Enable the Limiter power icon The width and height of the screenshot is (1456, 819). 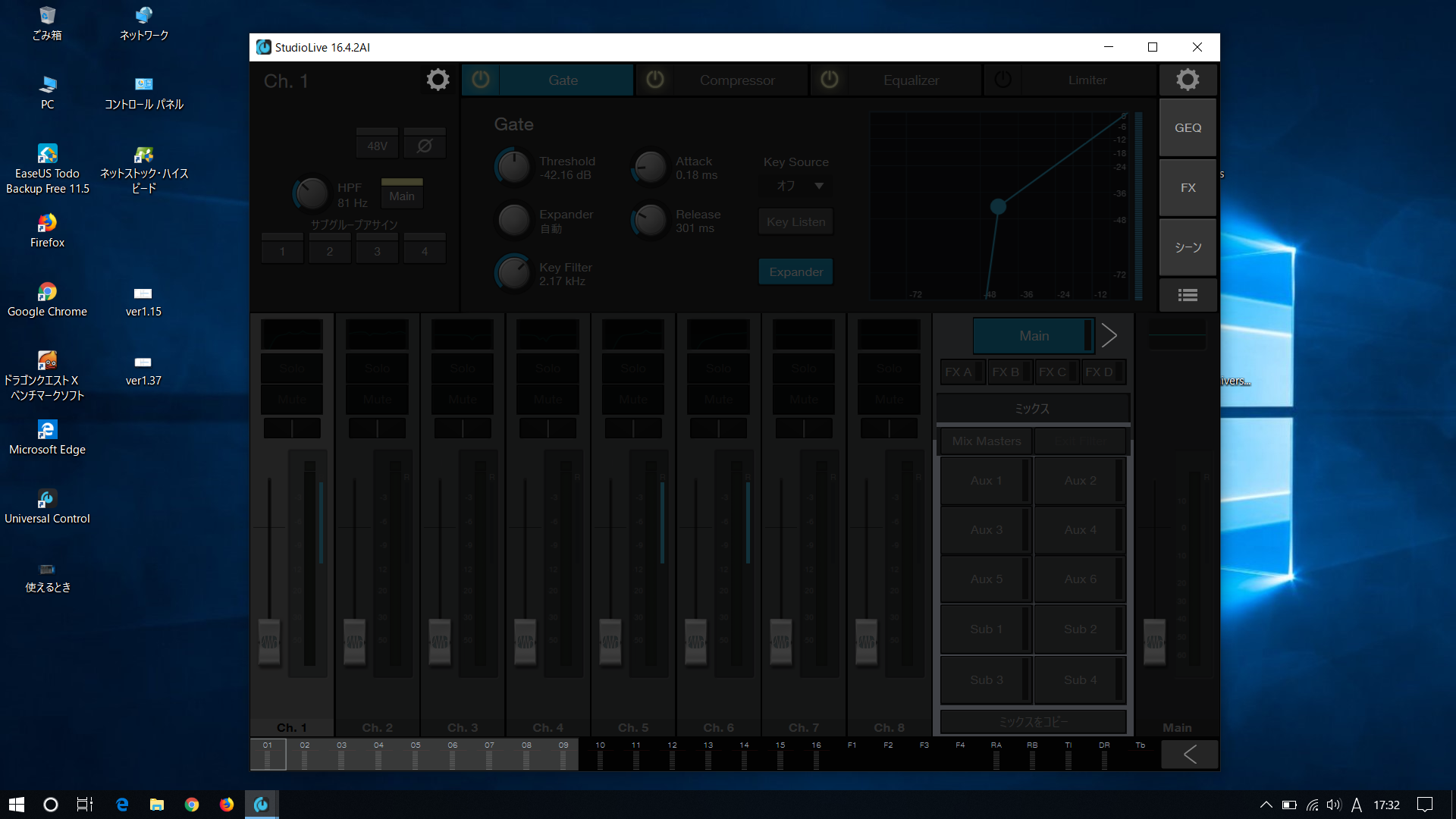click(1003, 80)
